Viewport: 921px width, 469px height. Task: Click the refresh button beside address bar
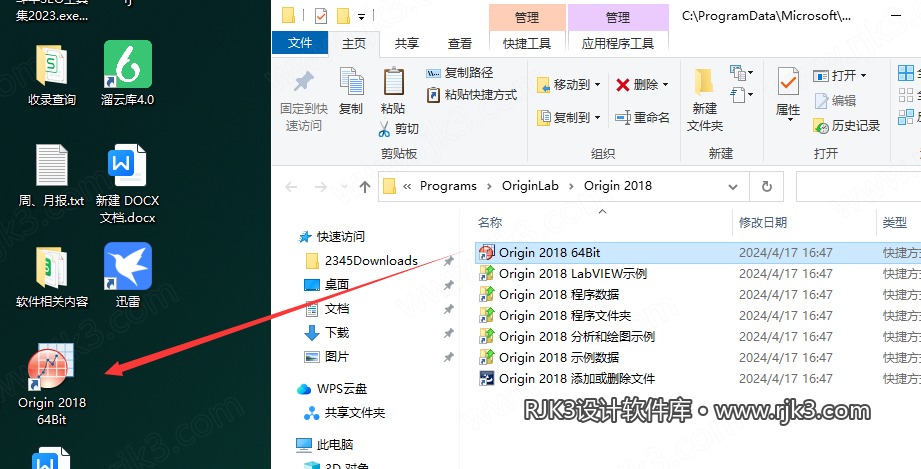[767, 187]
